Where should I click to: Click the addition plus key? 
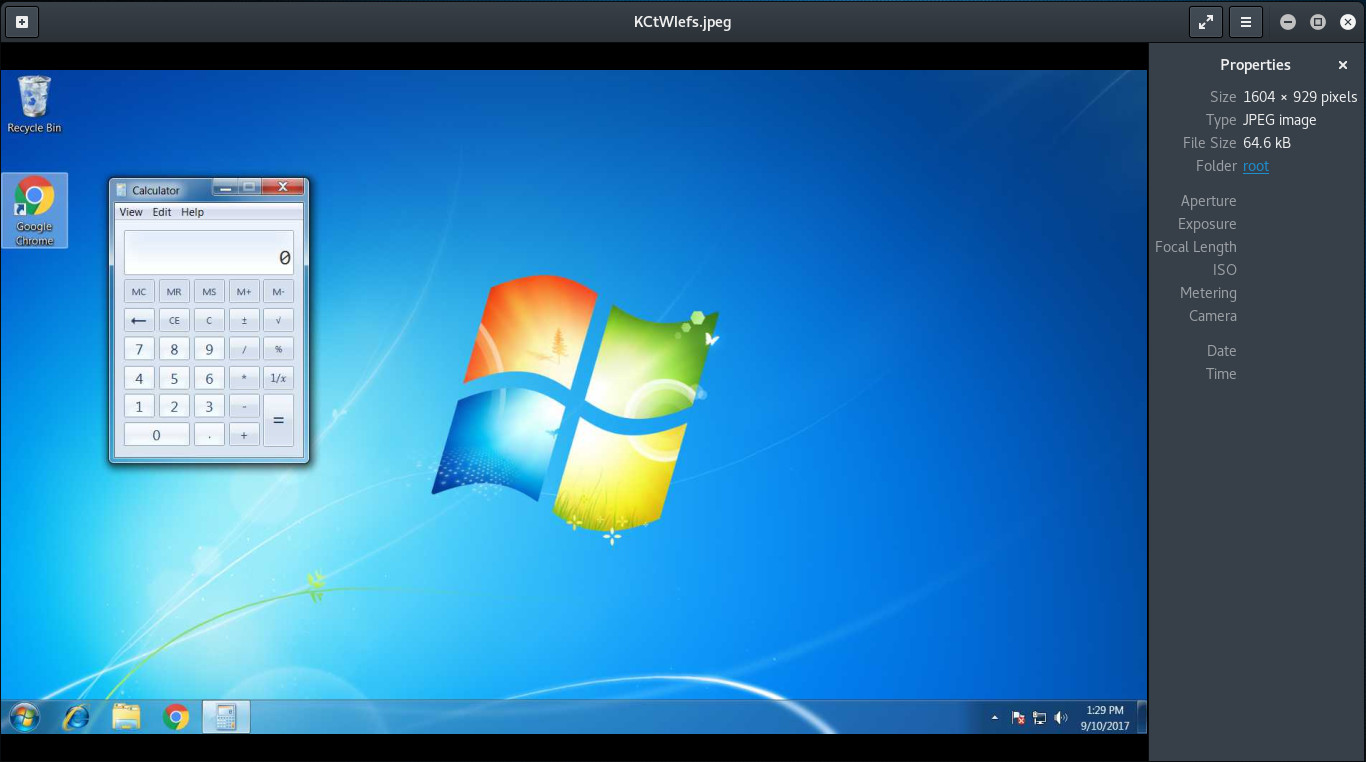244,435
